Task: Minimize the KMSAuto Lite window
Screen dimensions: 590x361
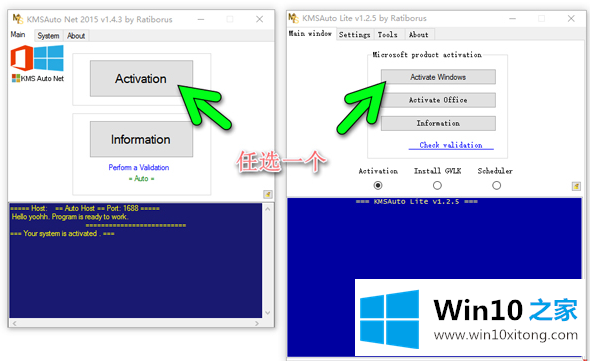Action: [x=512, y=18]
